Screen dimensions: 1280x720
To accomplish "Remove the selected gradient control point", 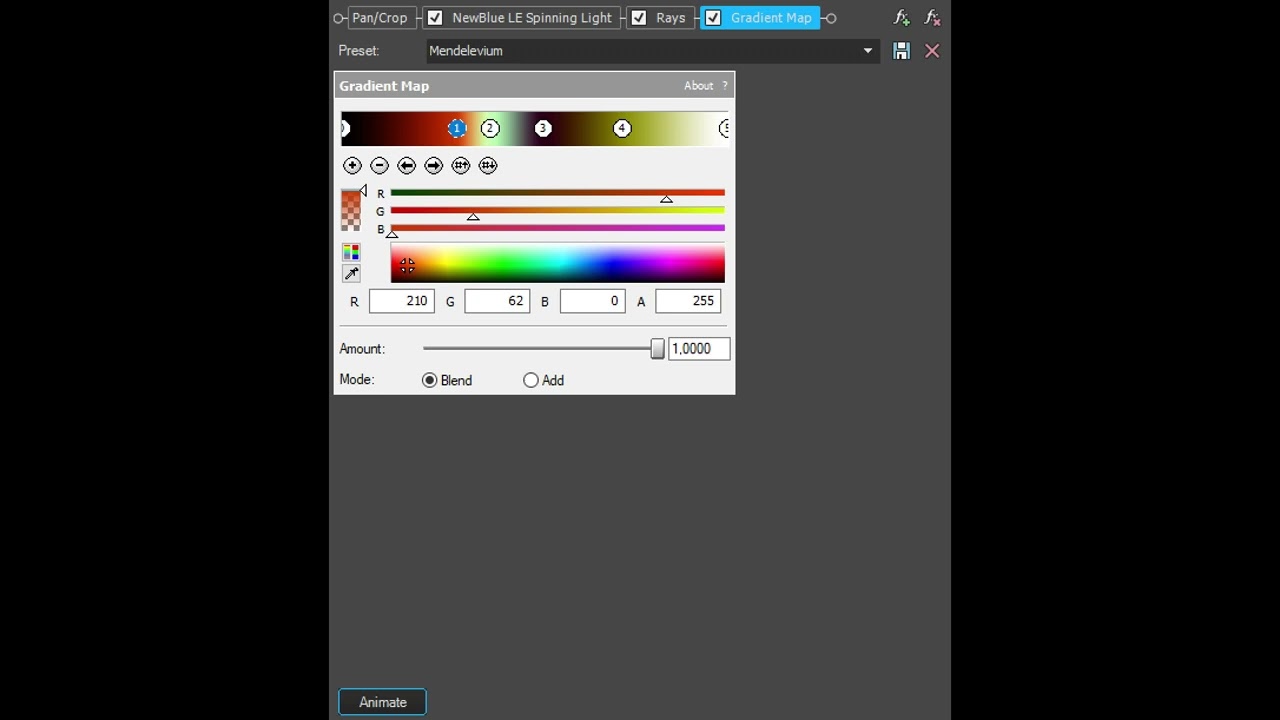I will 379,166.
